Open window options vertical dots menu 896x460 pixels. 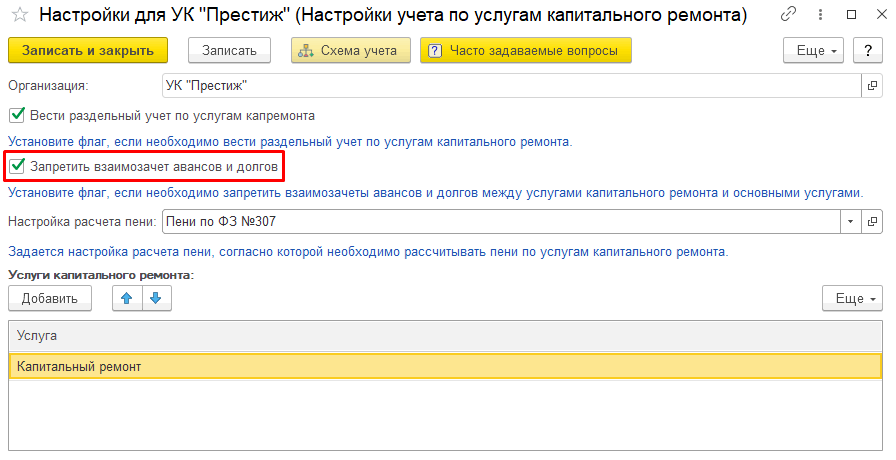[x=818, y=16]
